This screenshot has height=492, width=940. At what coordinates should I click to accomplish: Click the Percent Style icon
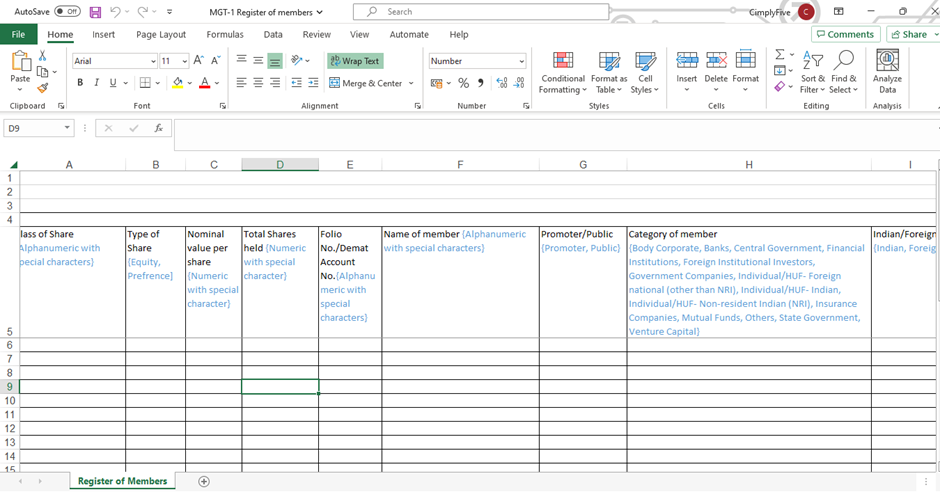[x=463, y=83]
